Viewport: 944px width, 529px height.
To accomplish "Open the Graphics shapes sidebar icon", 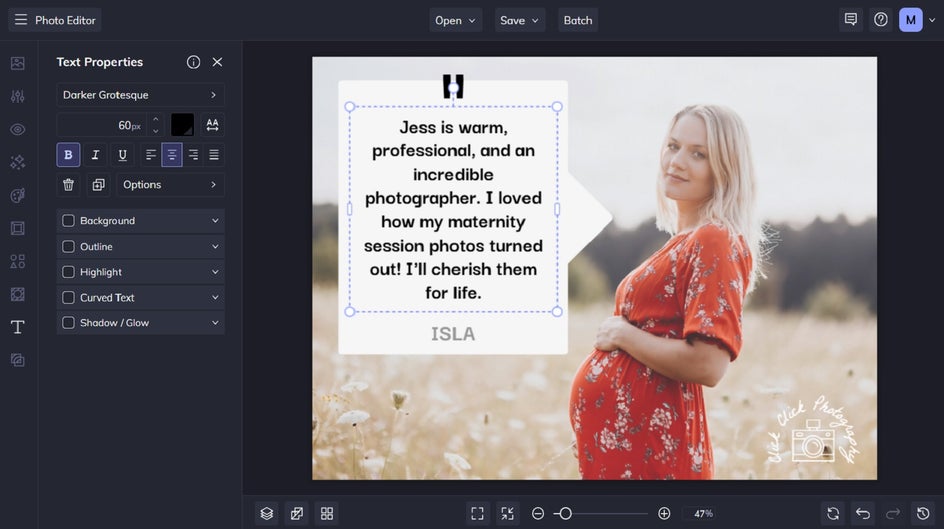I will pos(17,261).
